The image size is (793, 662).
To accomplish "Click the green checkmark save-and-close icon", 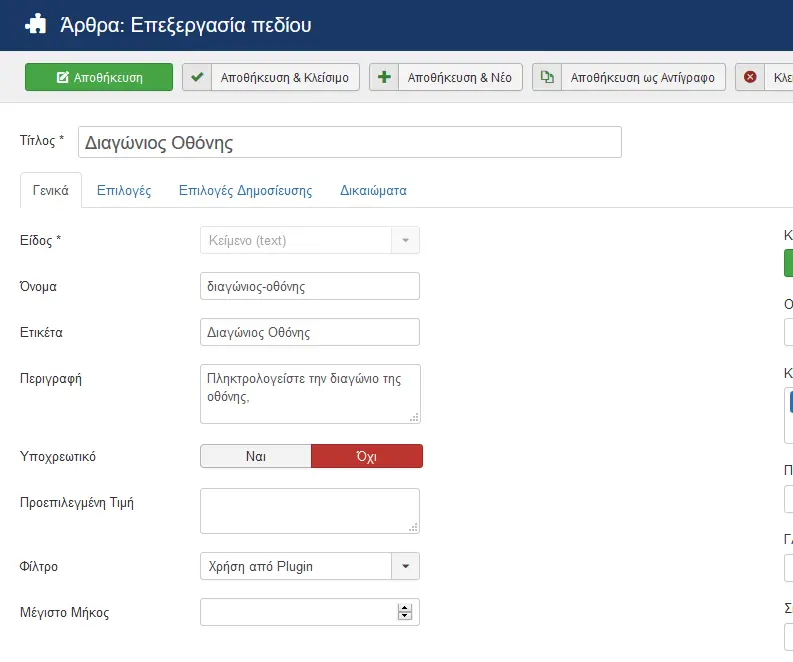I will point(197,77).
